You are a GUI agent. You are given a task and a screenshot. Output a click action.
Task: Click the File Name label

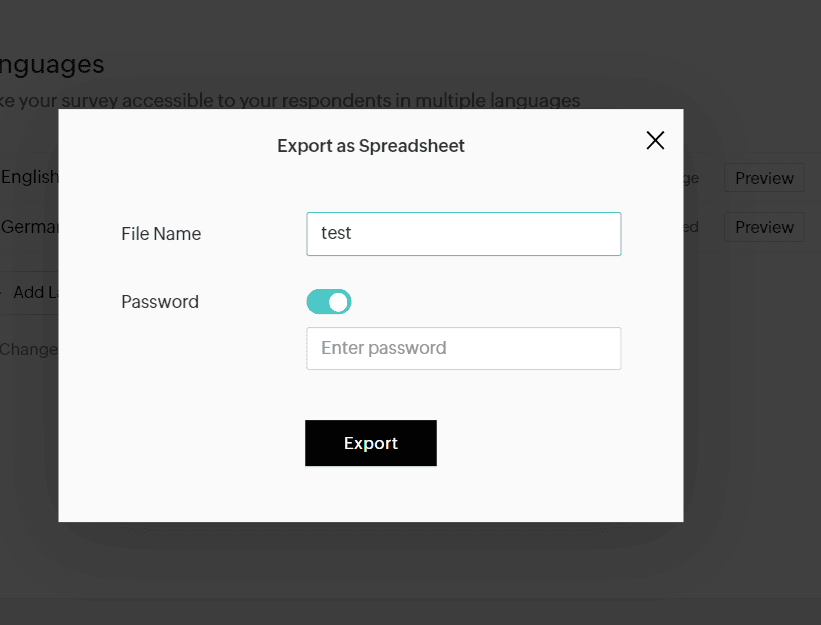pos(161,233)
